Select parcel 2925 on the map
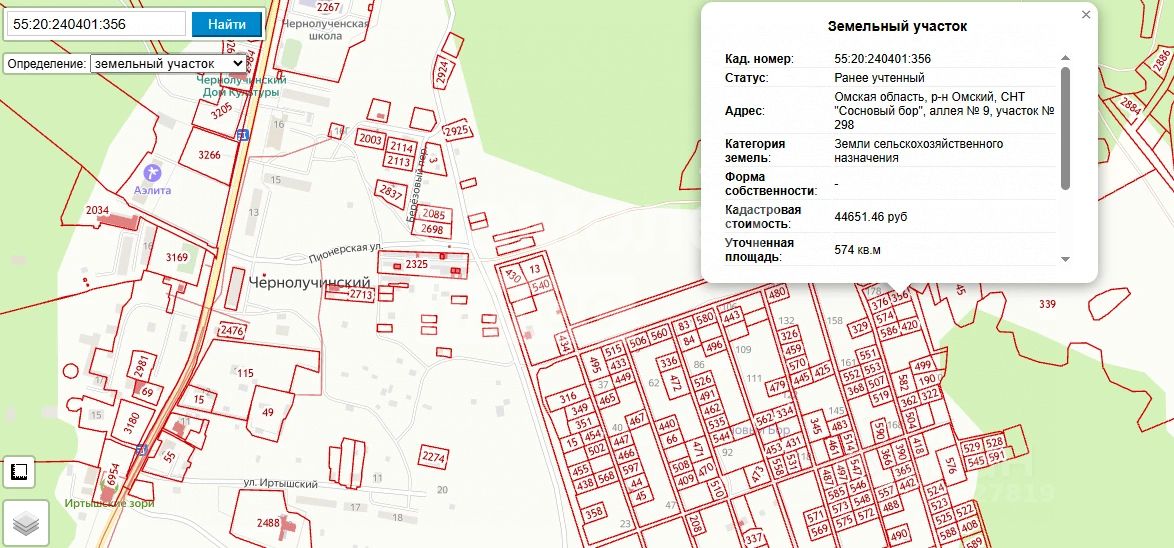The image size is (1174, 548). click(x=457, y=131)
